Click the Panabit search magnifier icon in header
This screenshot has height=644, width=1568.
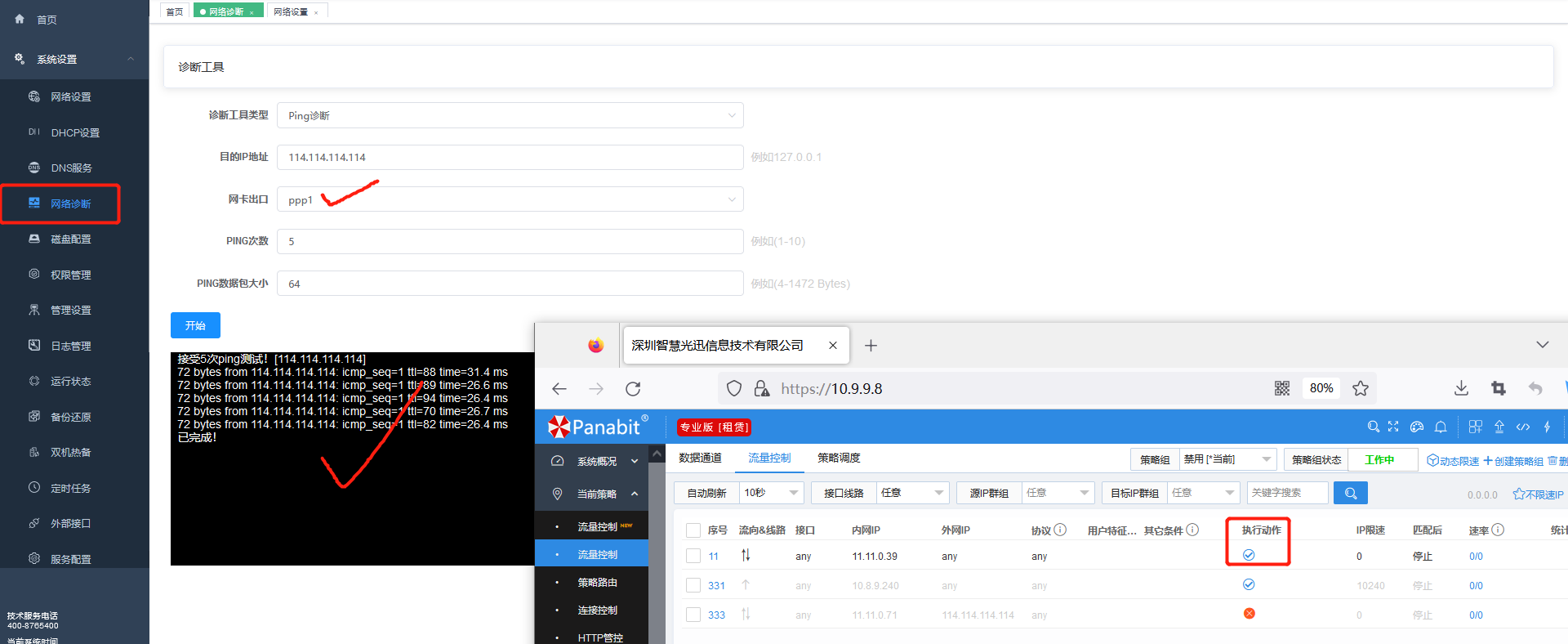pyautogui.click(x=1373, y=427)
